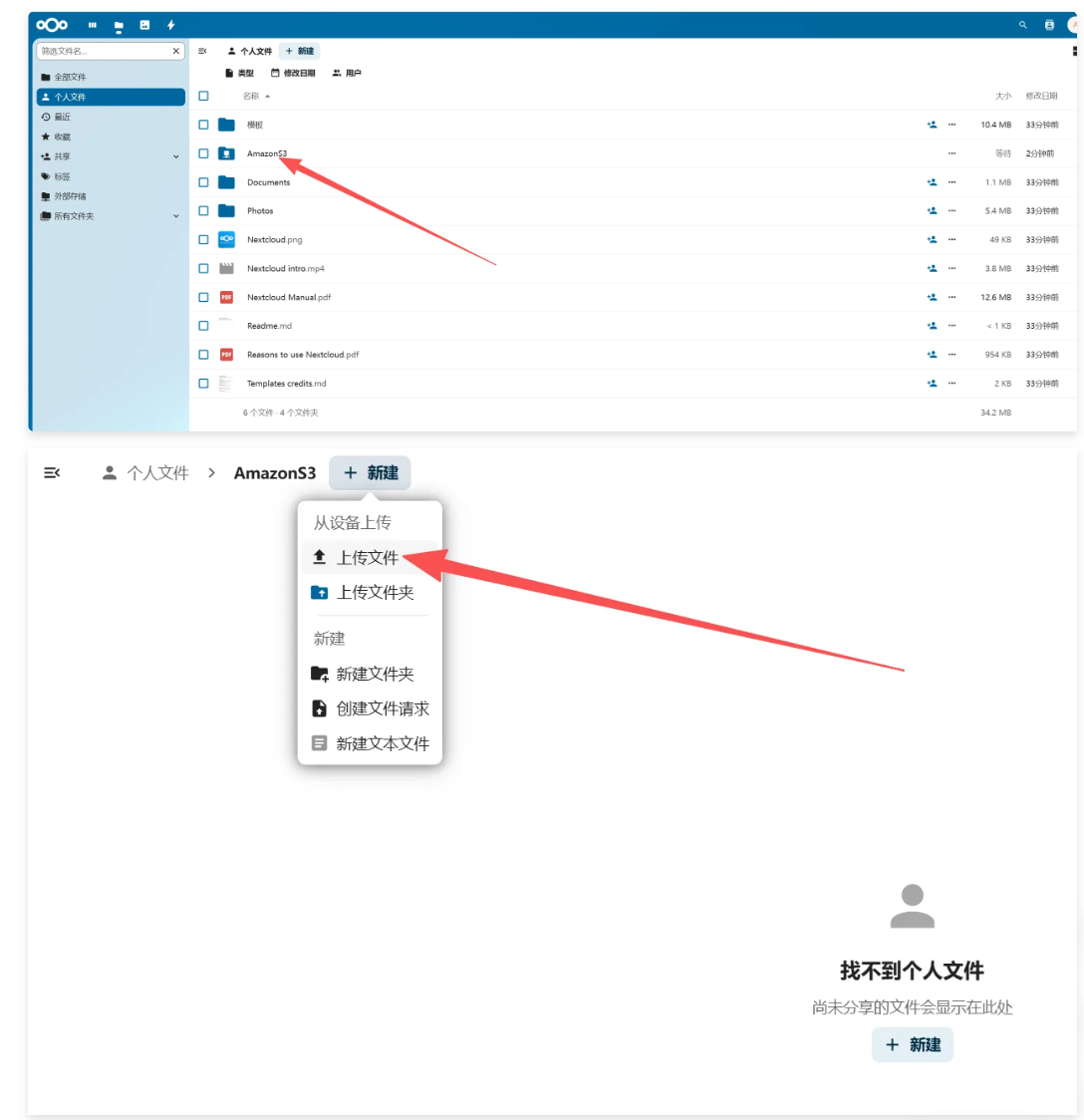The width and height of the screenshot is (1084, 1120).
Task: Open three-dot actions menu for AmazonS3
Action: pyautogui.click(x=951, y=153)
